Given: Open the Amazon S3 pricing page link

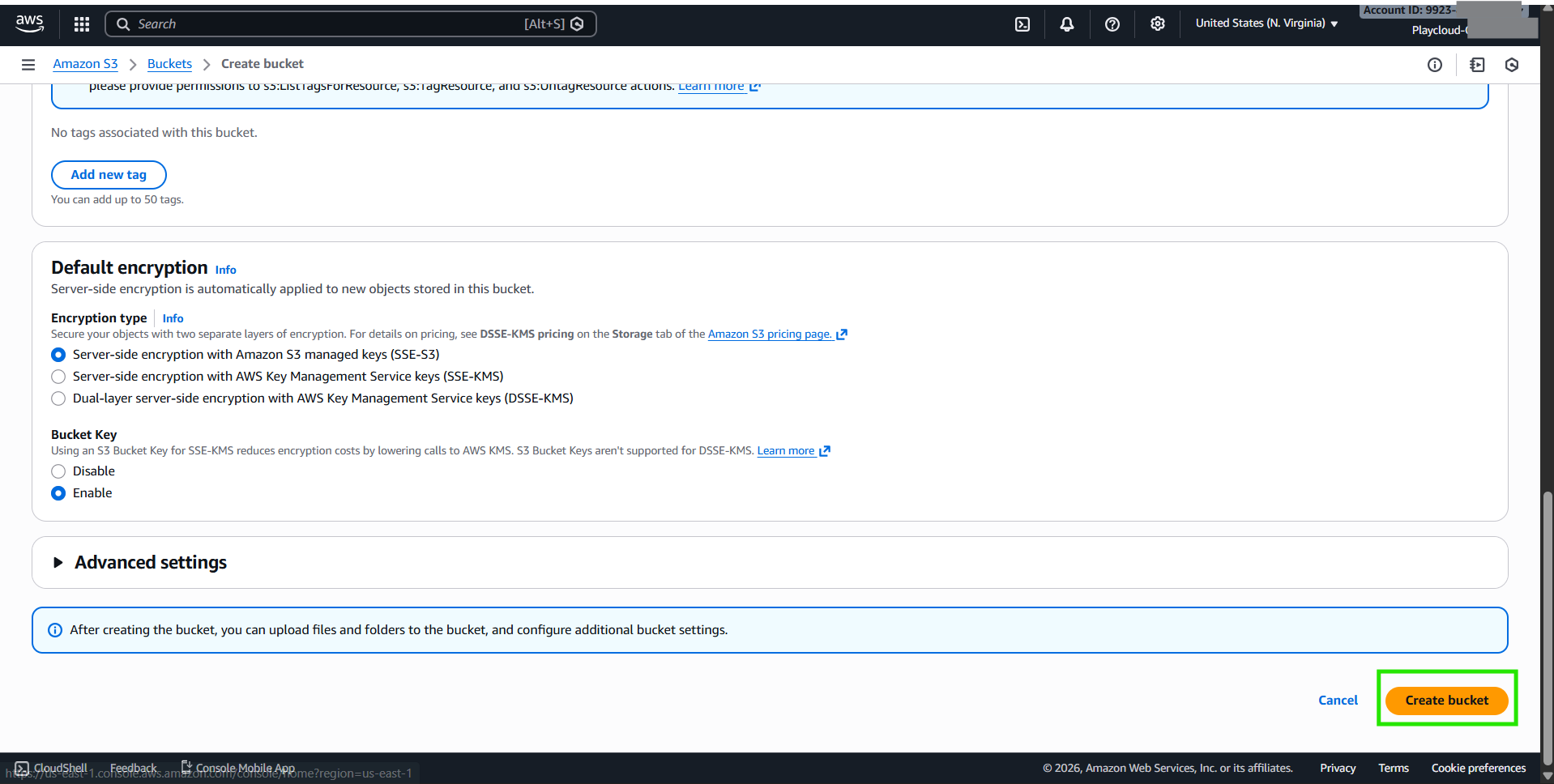Looking at the screenshot, I should pyautogui.click(x=770, y=334).
